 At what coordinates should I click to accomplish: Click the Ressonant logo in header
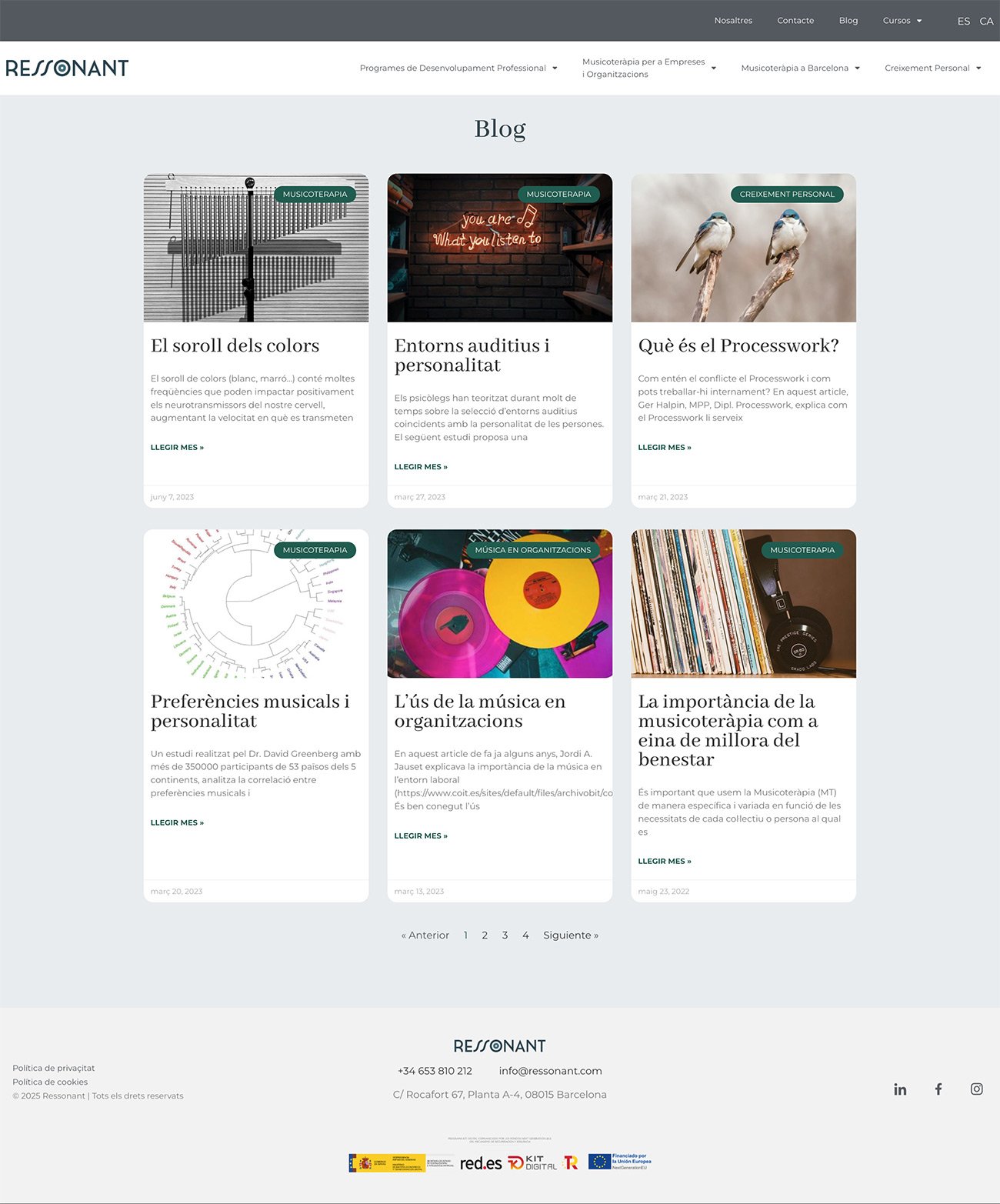click(67, 68)
